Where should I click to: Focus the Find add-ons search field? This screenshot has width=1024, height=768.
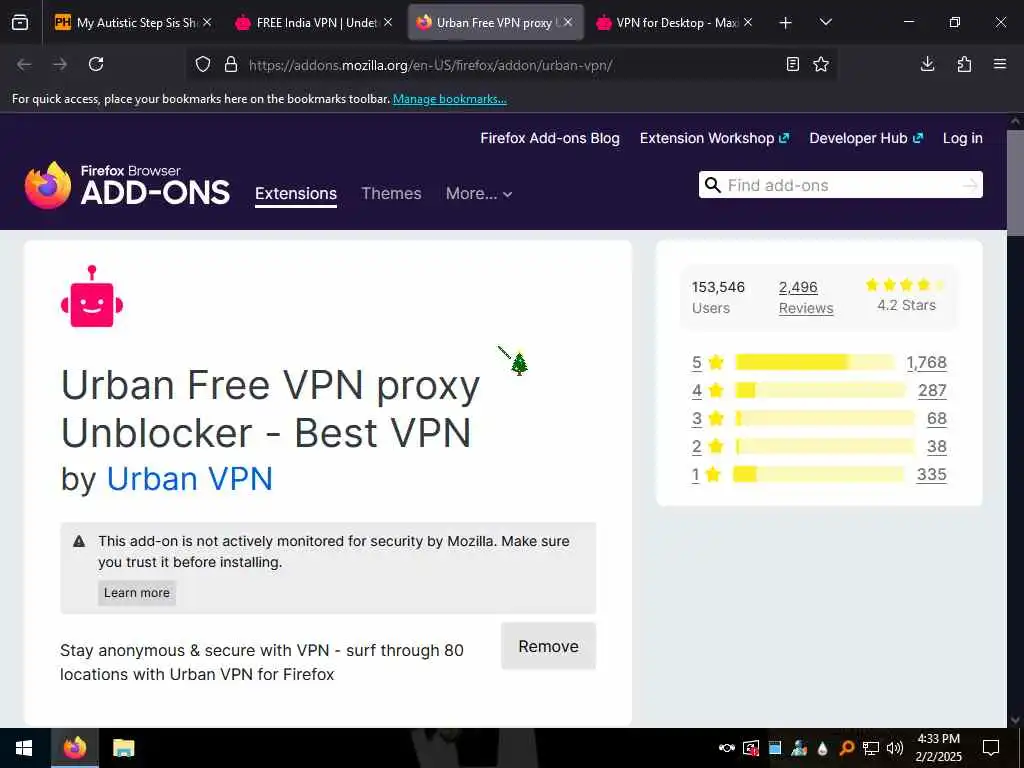pos(841,185)
